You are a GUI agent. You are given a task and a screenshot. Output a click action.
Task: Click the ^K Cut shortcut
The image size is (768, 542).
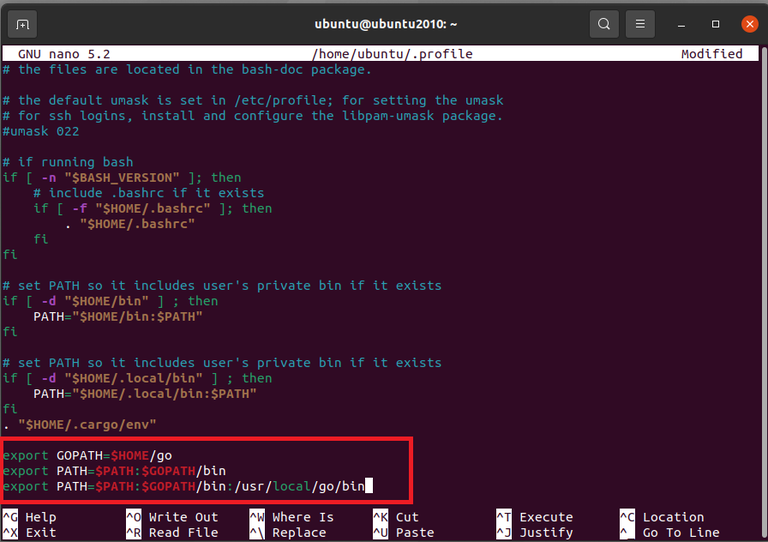click(x=396, y=517)
